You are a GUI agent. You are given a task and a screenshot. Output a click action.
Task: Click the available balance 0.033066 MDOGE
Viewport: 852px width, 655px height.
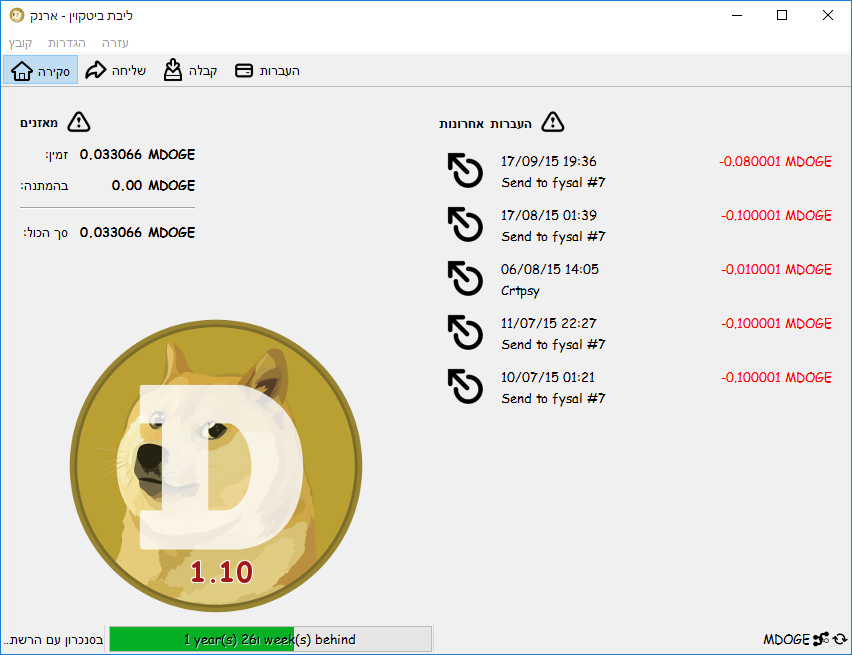click(x=137, y=155)
